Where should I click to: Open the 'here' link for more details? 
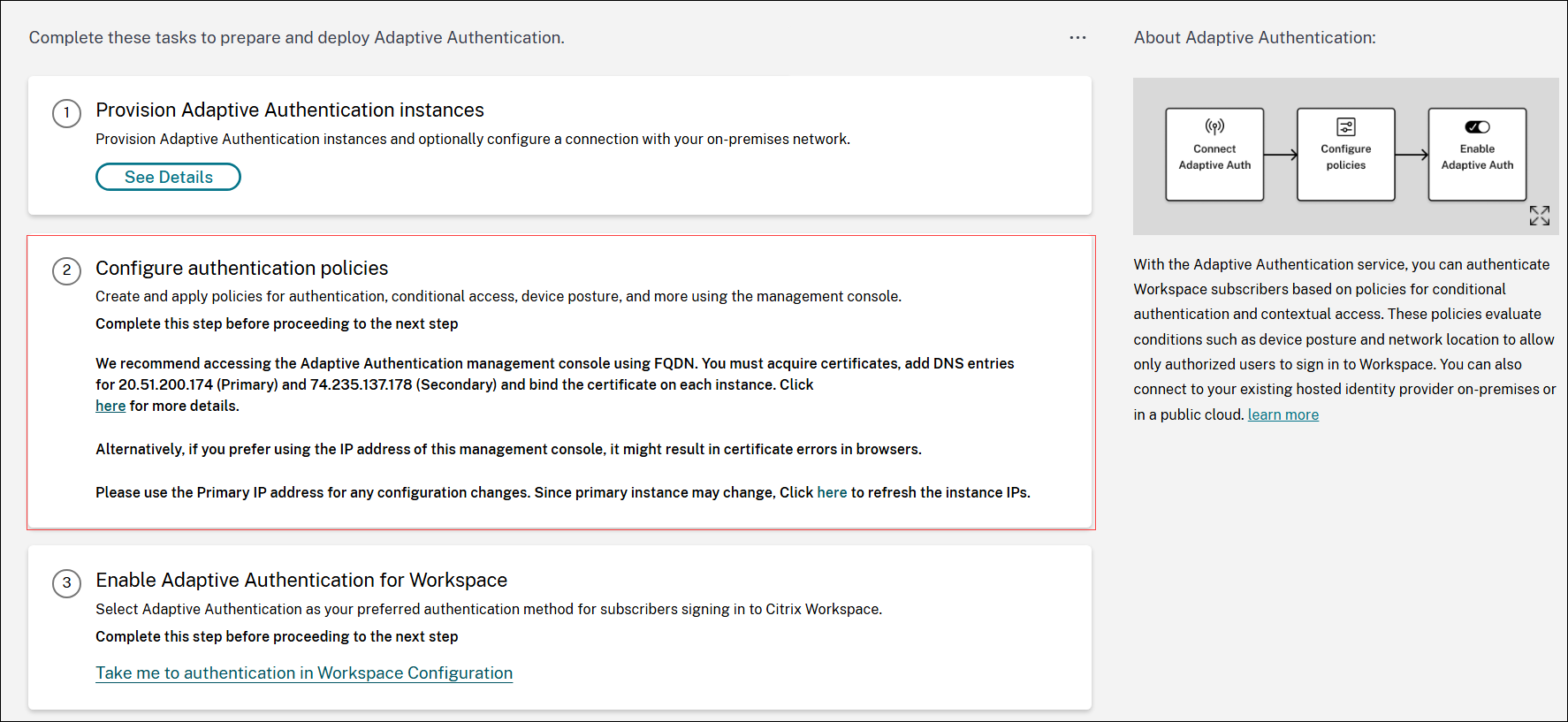[x=110, y=406]
